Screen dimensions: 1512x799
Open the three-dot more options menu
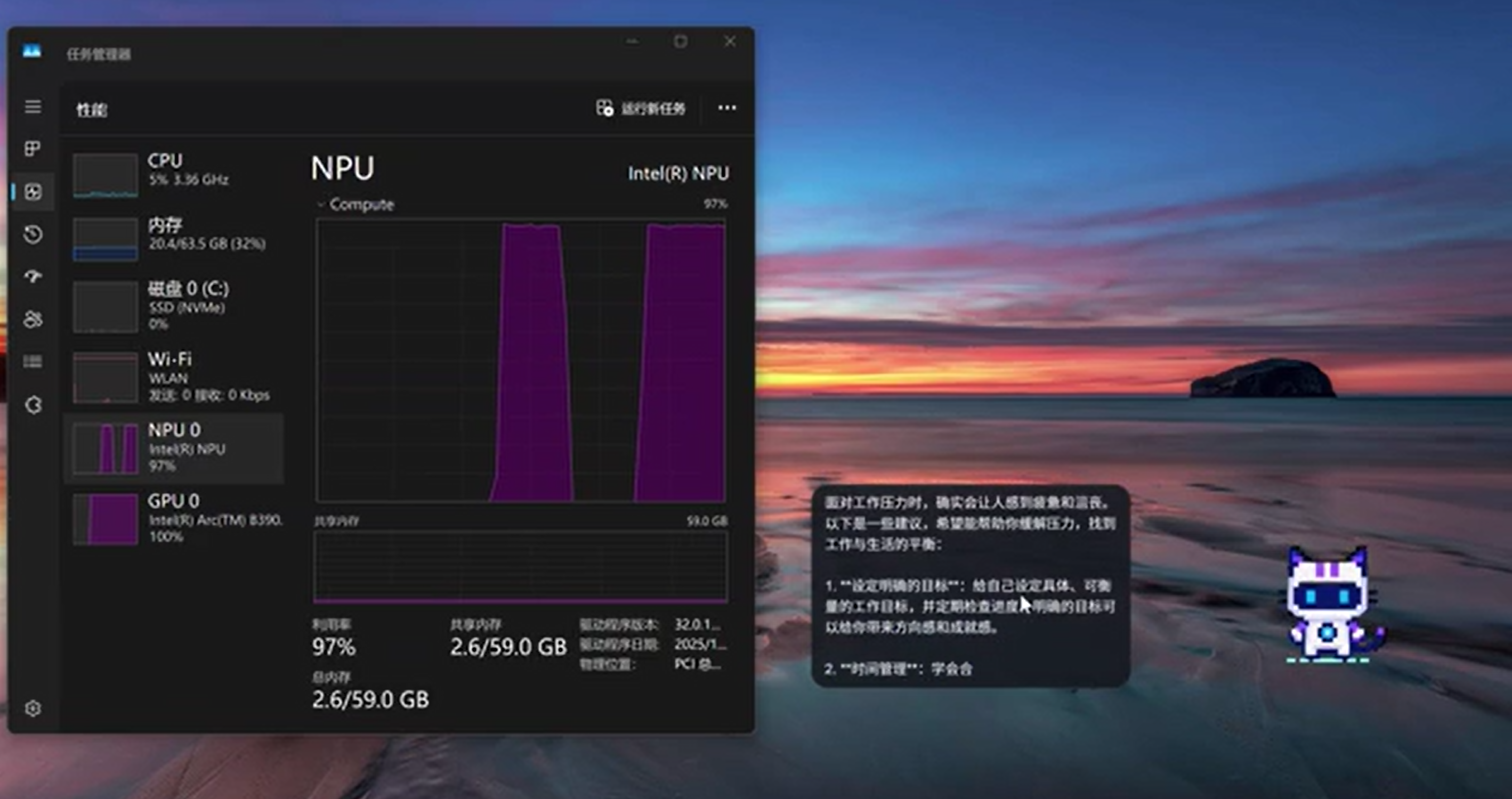click(x=727, y=108)
